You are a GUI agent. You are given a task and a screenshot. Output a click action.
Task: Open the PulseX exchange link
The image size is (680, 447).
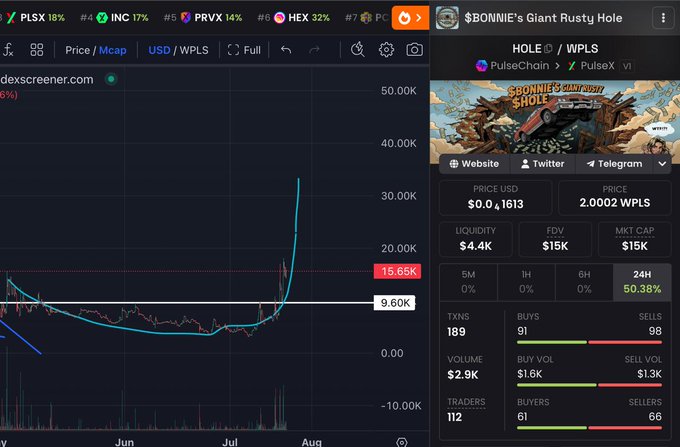tap(591, 66)
